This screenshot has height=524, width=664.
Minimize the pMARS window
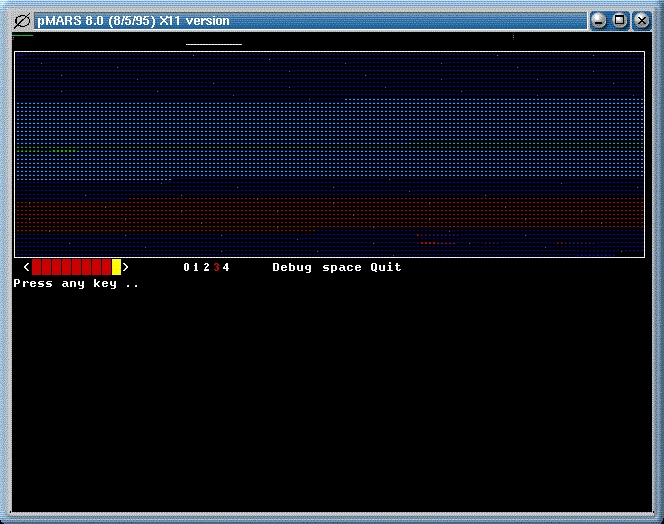599,20
